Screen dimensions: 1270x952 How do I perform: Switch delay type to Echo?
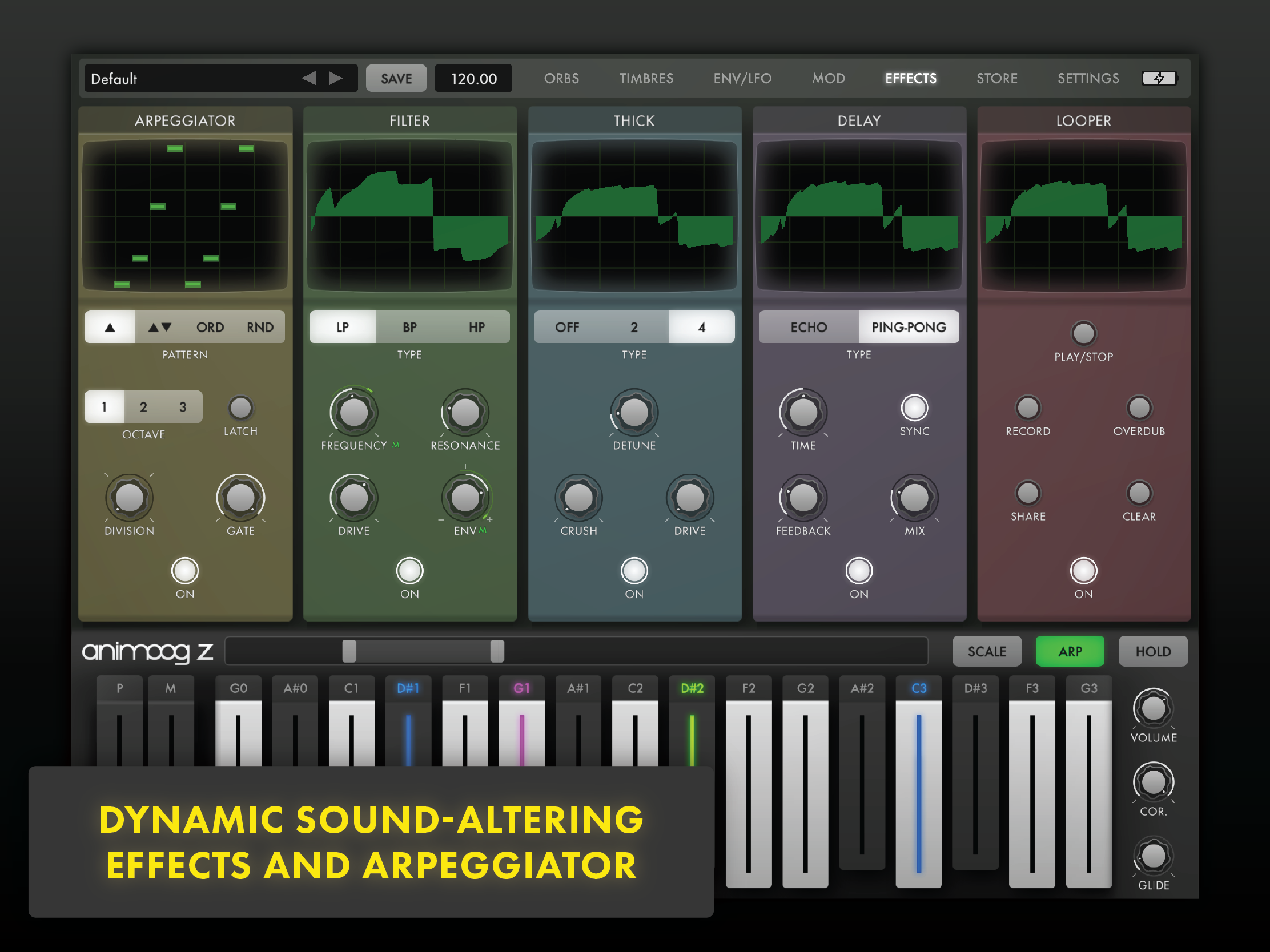click(809, 327)
